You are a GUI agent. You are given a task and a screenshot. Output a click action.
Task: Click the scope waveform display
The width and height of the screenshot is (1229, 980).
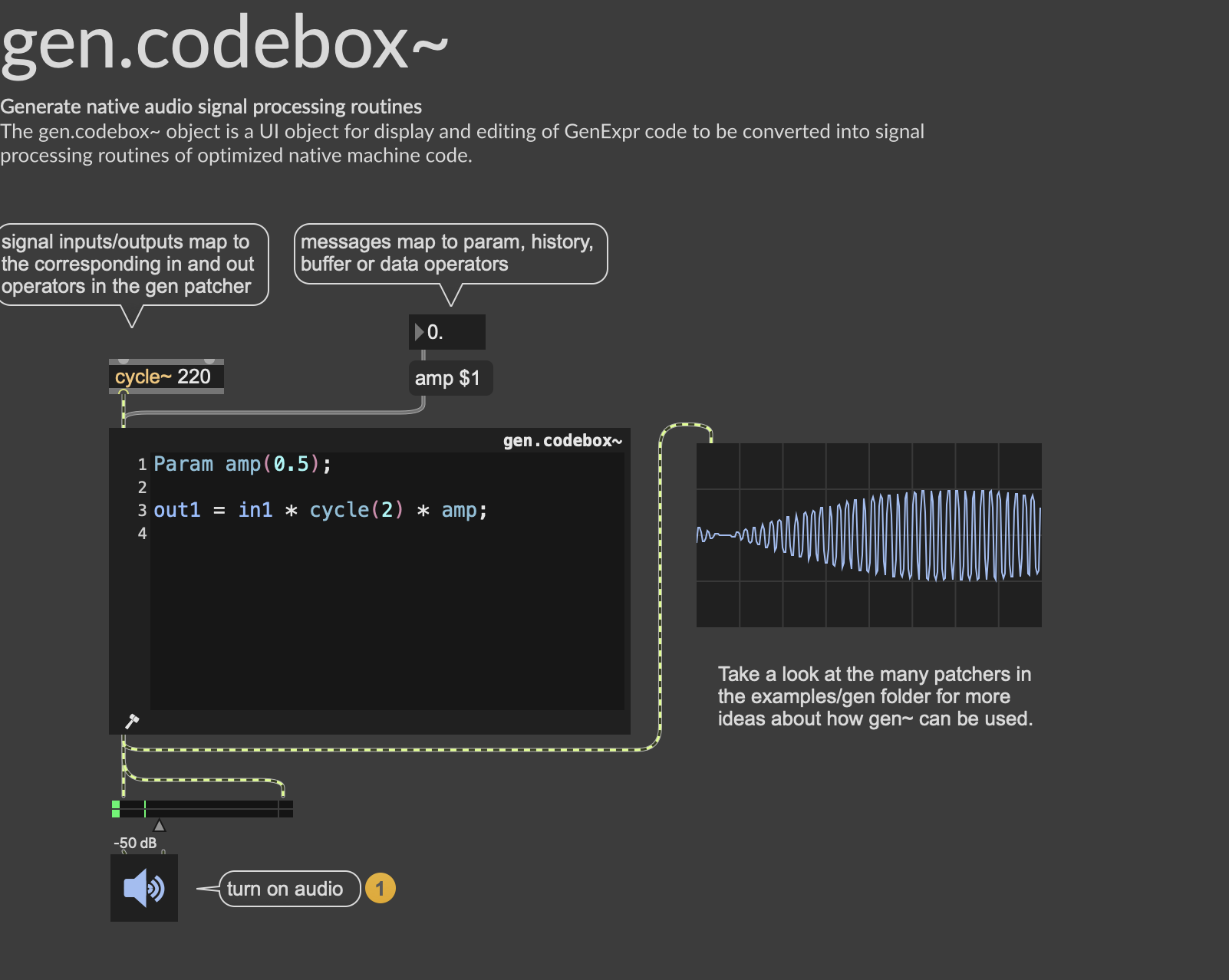click(x=869, y=535)
